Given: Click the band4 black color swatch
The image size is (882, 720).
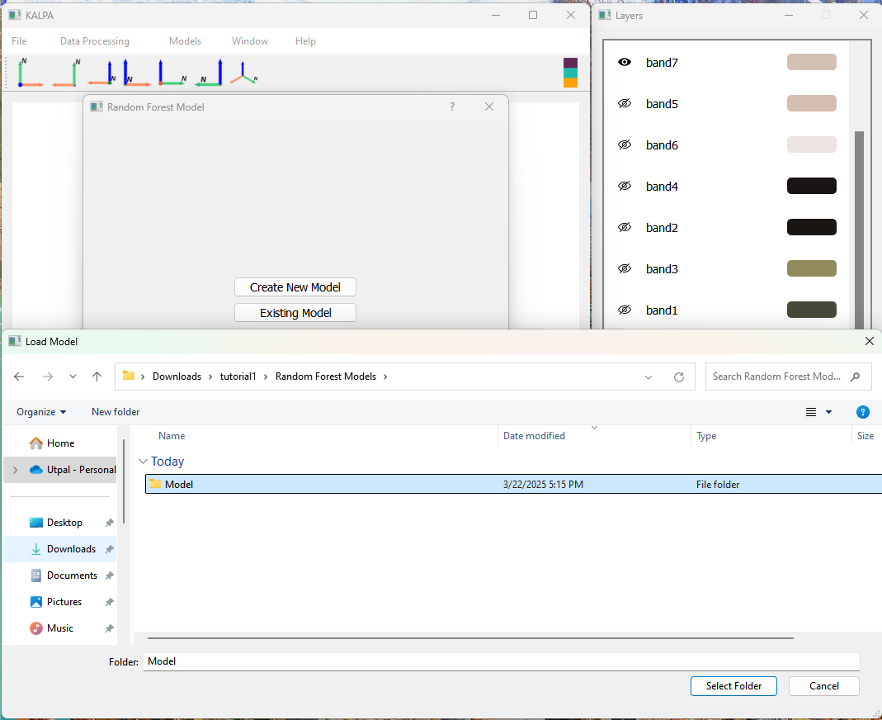Looking at the screenshot, I should click(x=812, y=186).
